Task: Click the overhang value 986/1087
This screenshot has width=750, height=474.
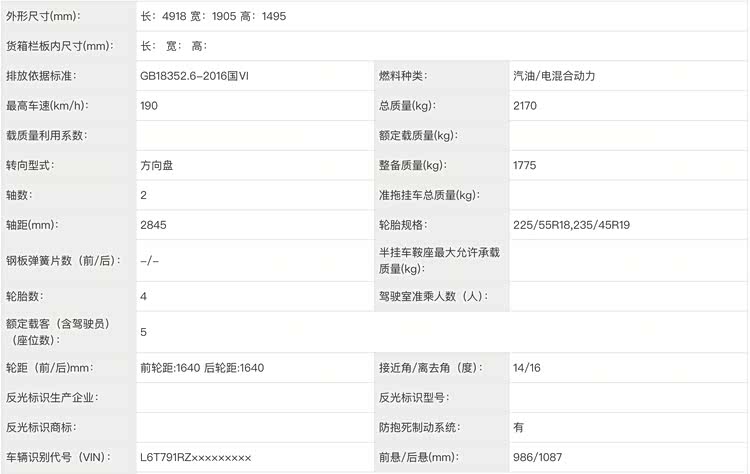Action: click(x=536, y=457)
